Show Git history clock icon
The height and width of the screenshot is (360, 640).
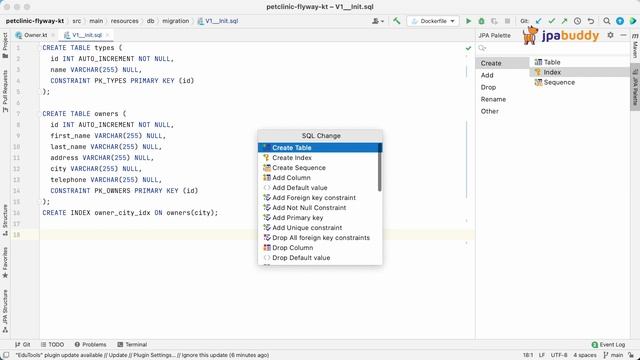coord(578,21)
